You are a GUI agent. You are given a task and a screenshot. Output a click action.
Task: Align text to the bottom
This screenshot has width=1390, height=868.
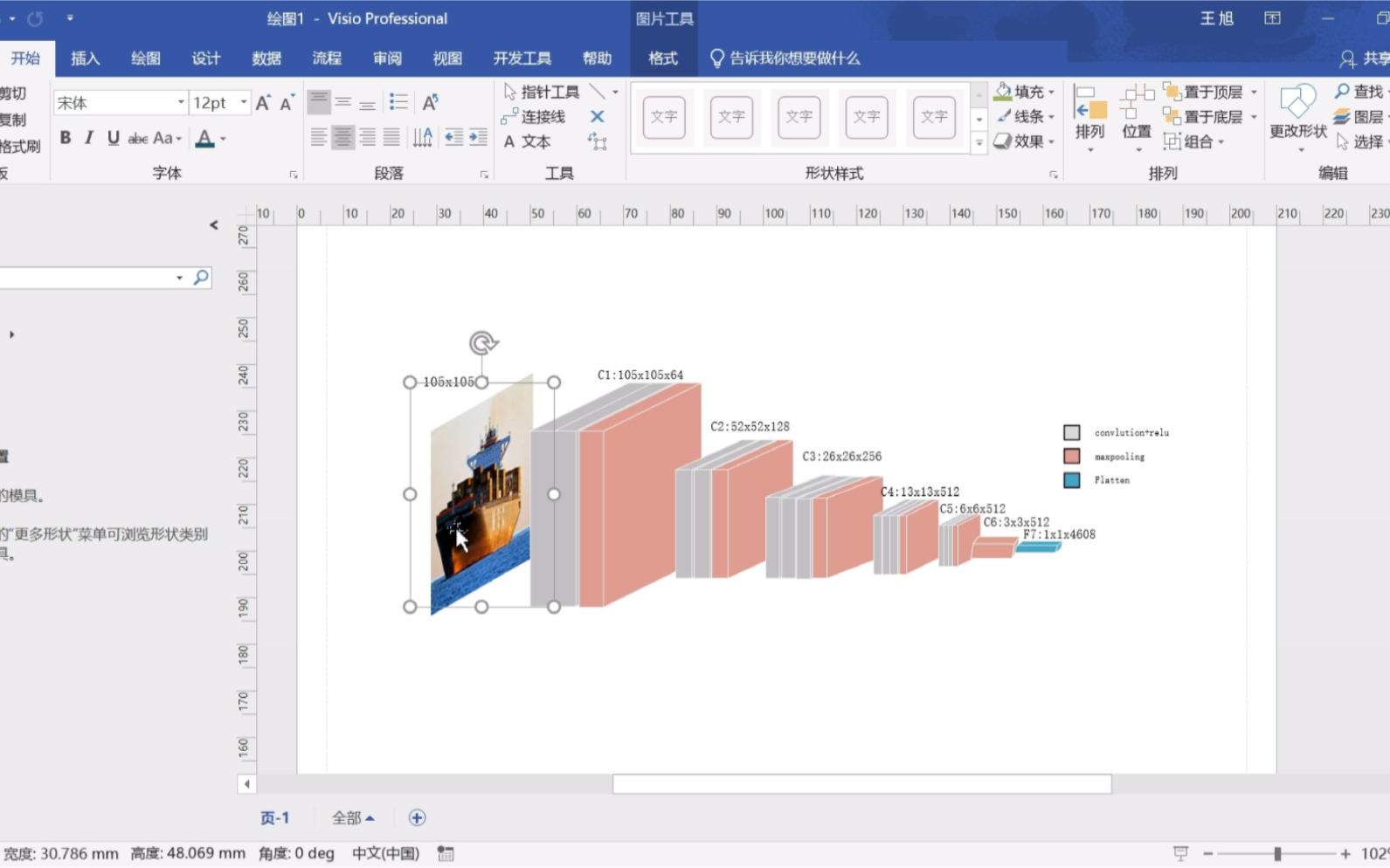click(367, 102)
